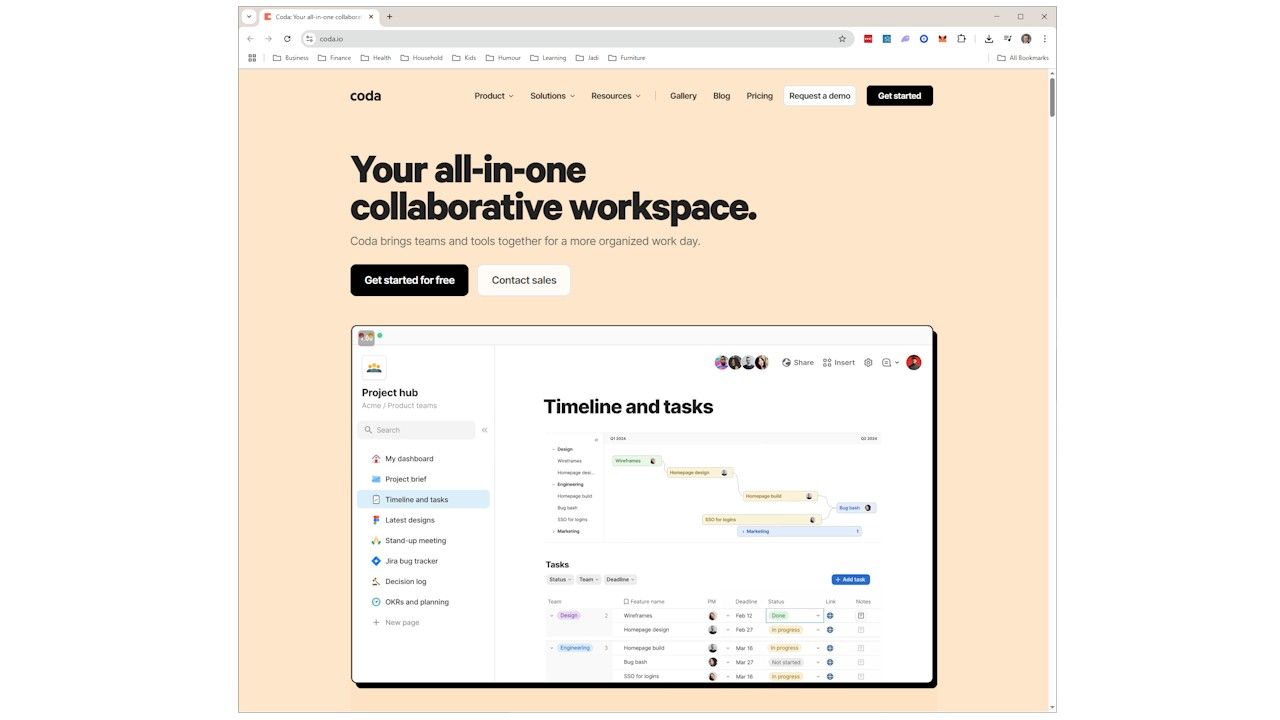Click the Project hub team icon
The width and height of the screenshot is (1280, 720).
374,367
